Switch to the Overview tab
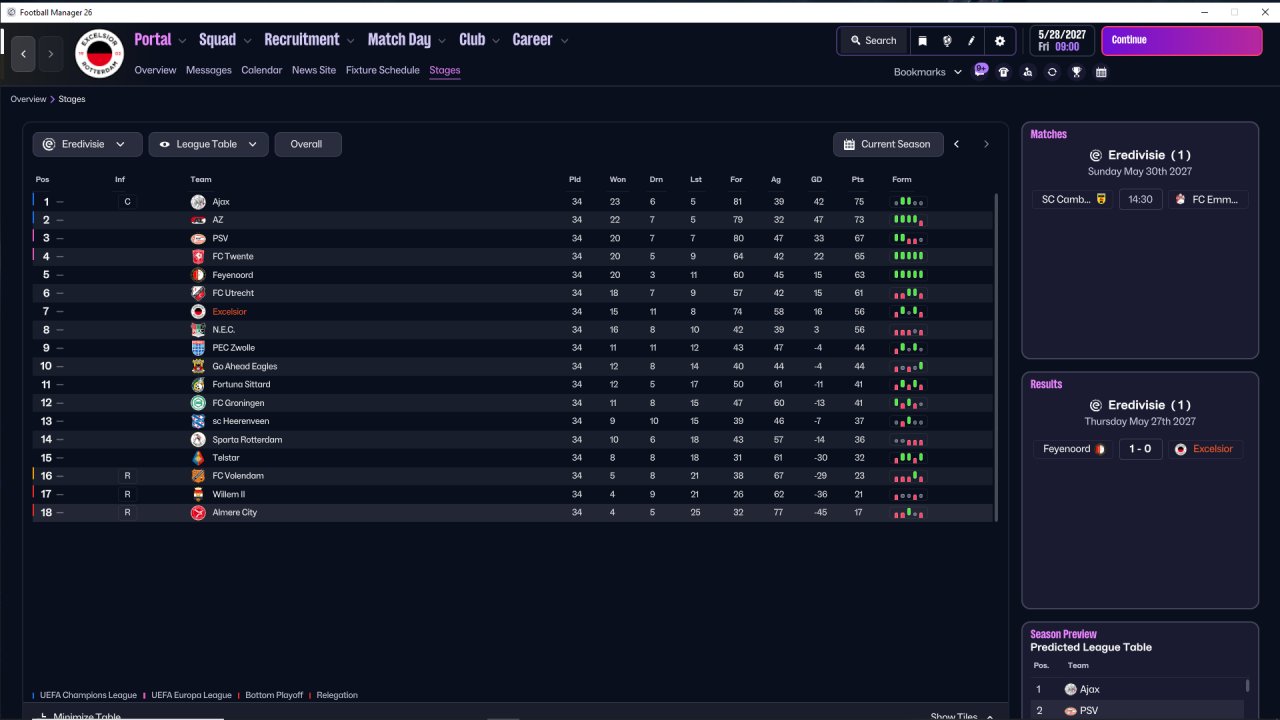The image size is (1280, 720). (155, 70)
